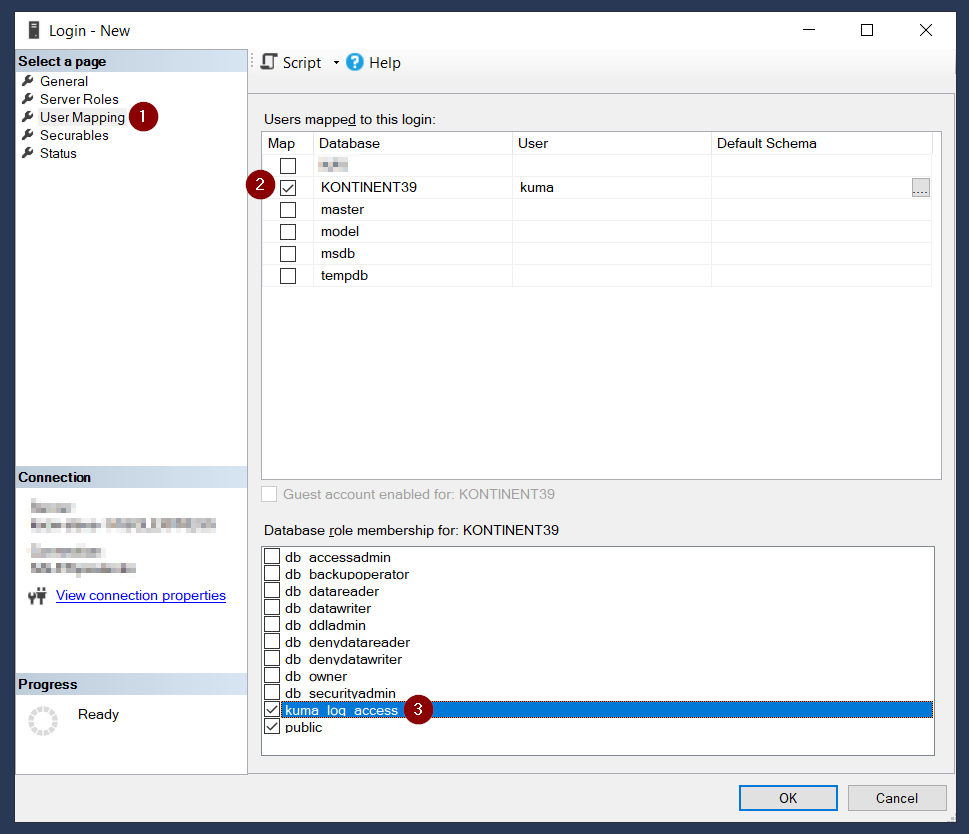Click the wrench icon beside Server Roles
The height and width of the screenshot is (834, 969).
(x=28, y=99)
